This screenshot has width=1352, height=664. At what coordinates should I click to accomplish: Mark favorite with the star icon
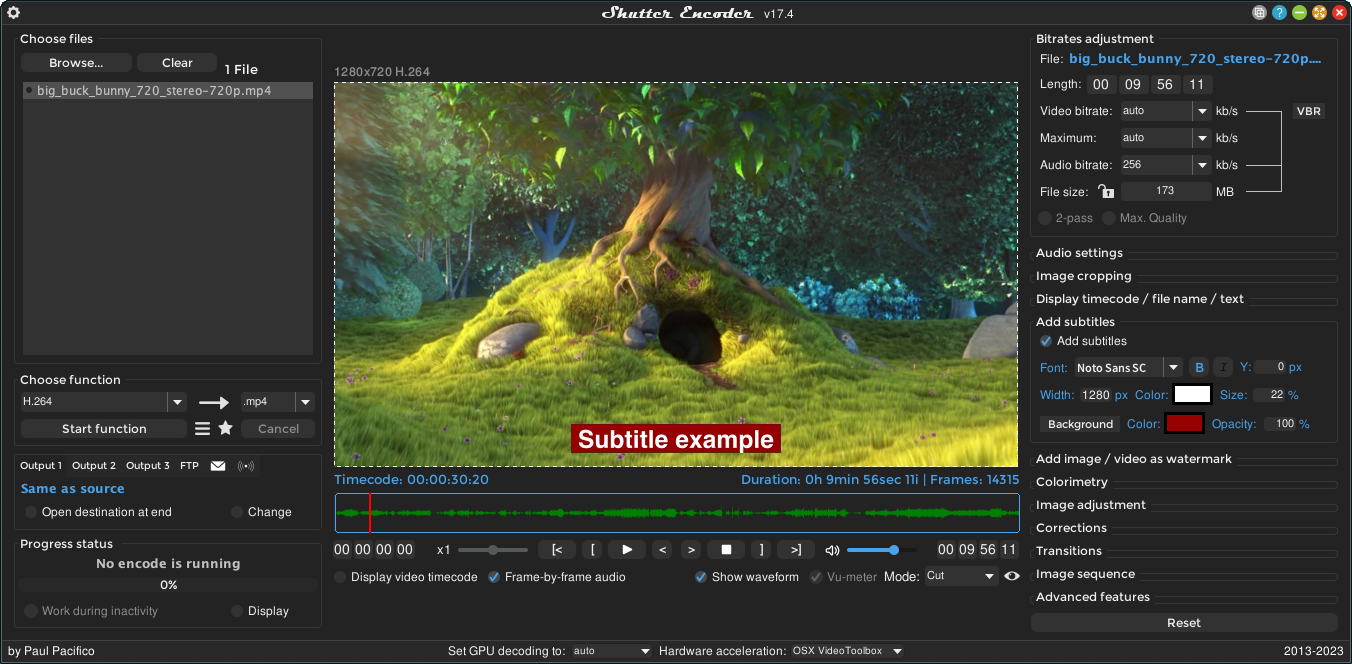click(225, 428)
